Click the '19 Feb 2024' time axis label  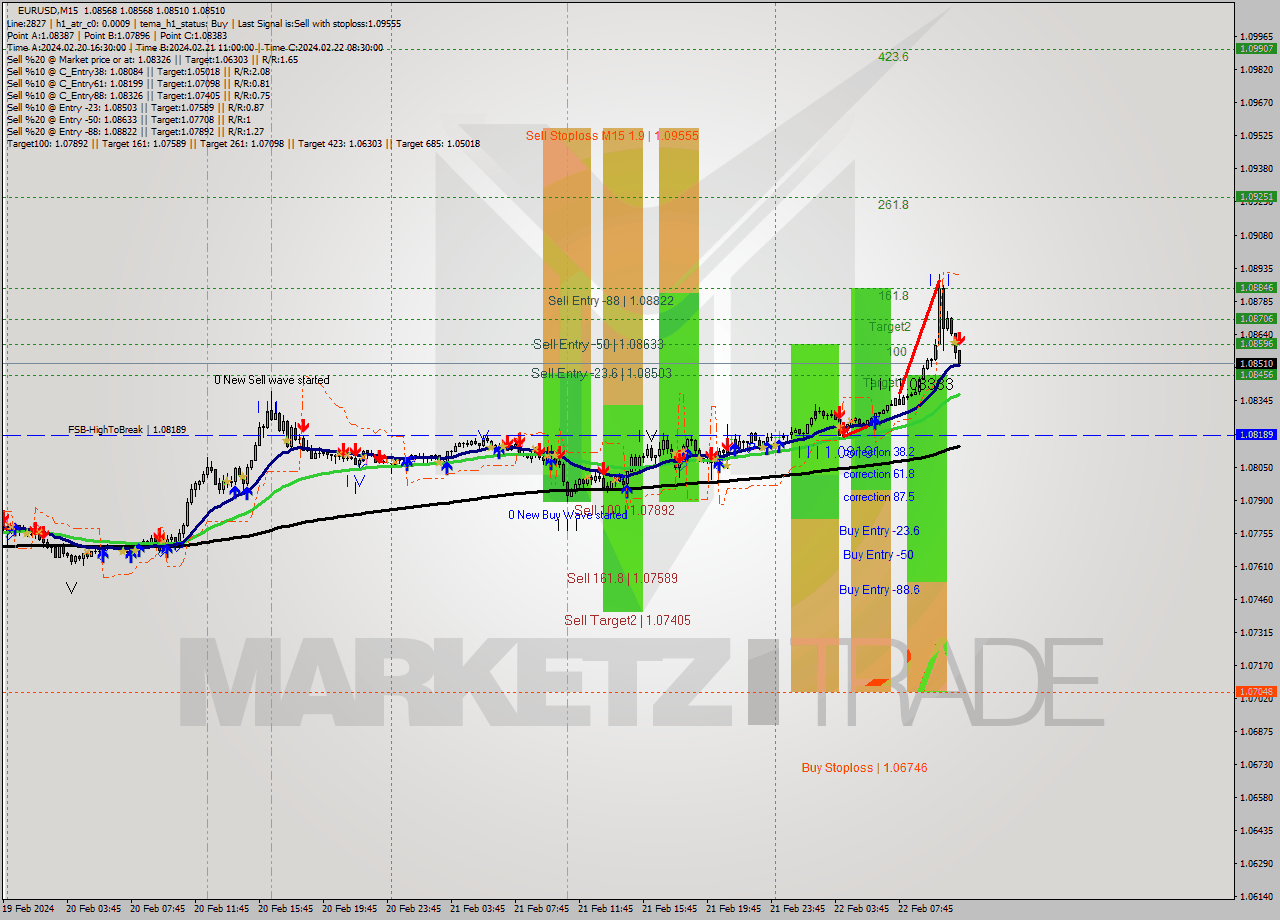pyautogui.click(x=28, y=909)
